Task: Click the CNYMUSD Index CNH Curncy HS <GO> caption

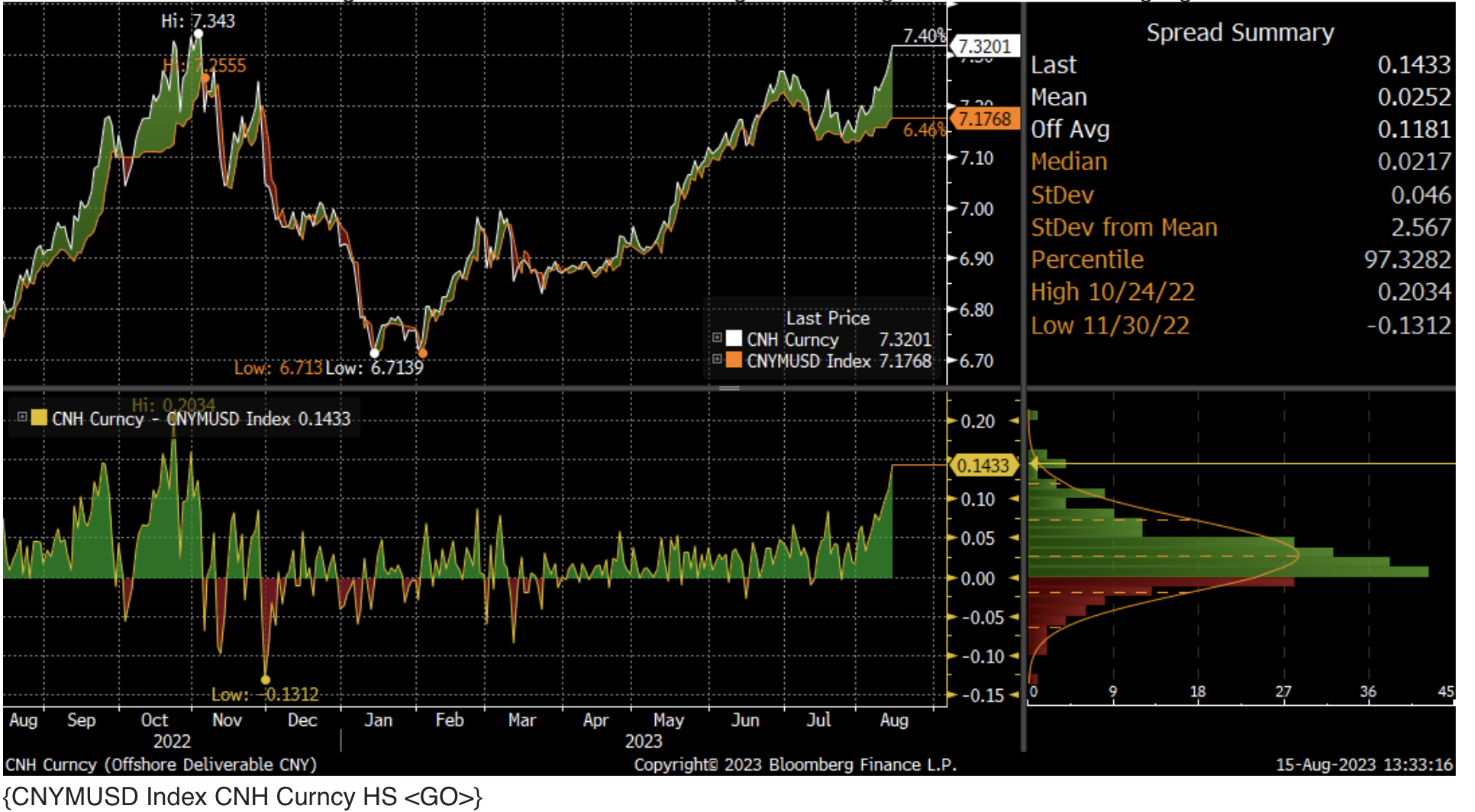Action: coord(243,797)
